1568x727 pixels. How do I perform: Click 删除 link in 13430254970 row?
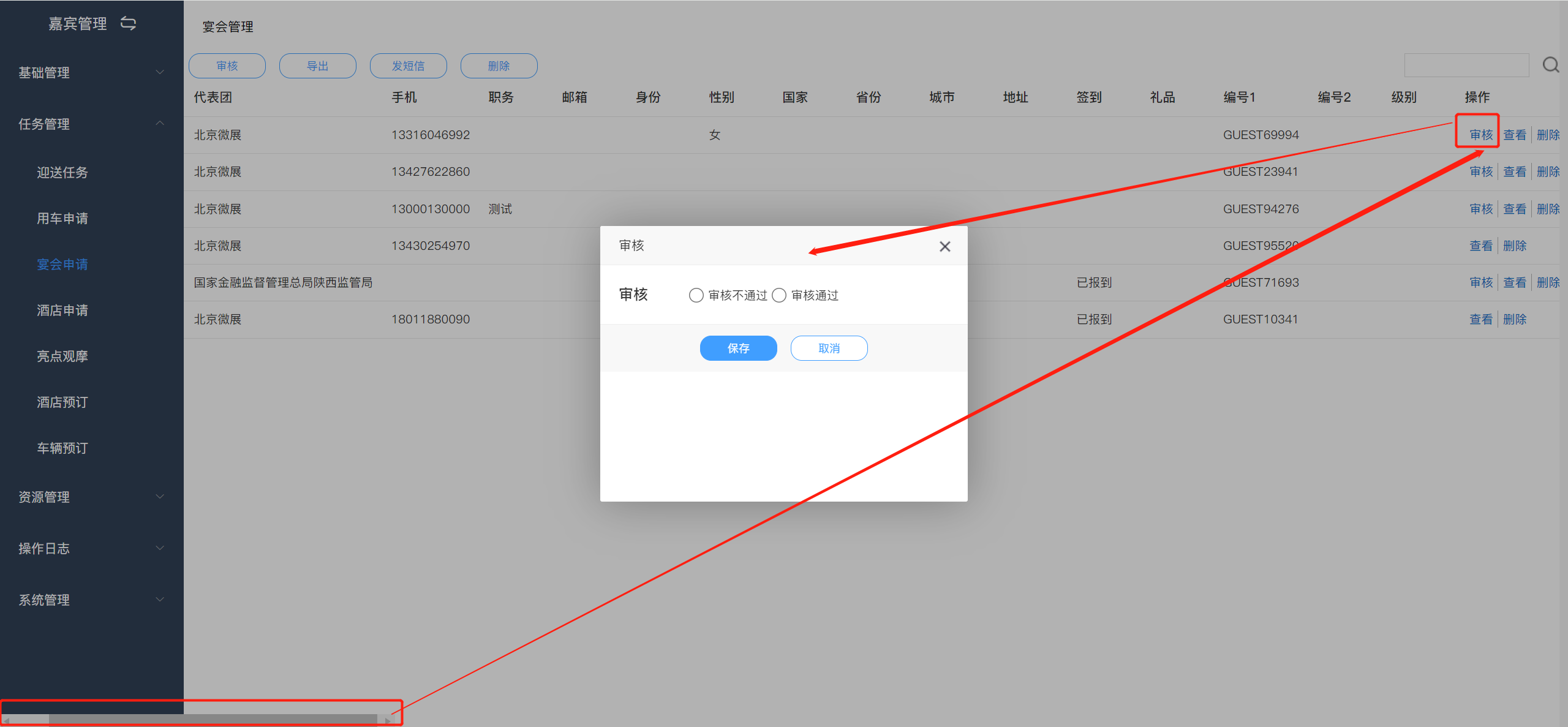tap(1515, 246)
